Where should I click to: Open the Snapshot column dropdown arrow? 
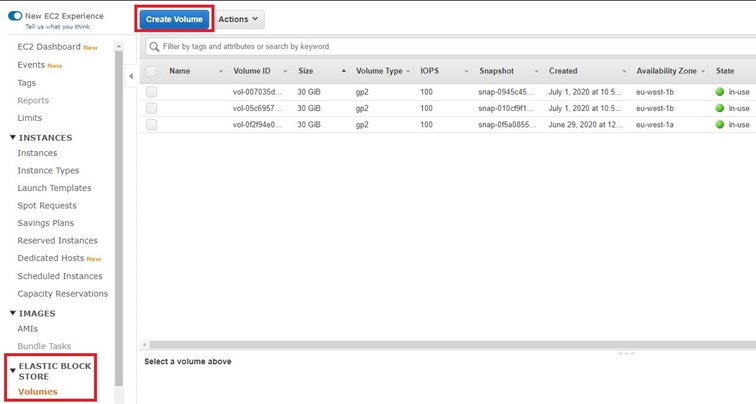pyautogui.click(x=536, y=71)
